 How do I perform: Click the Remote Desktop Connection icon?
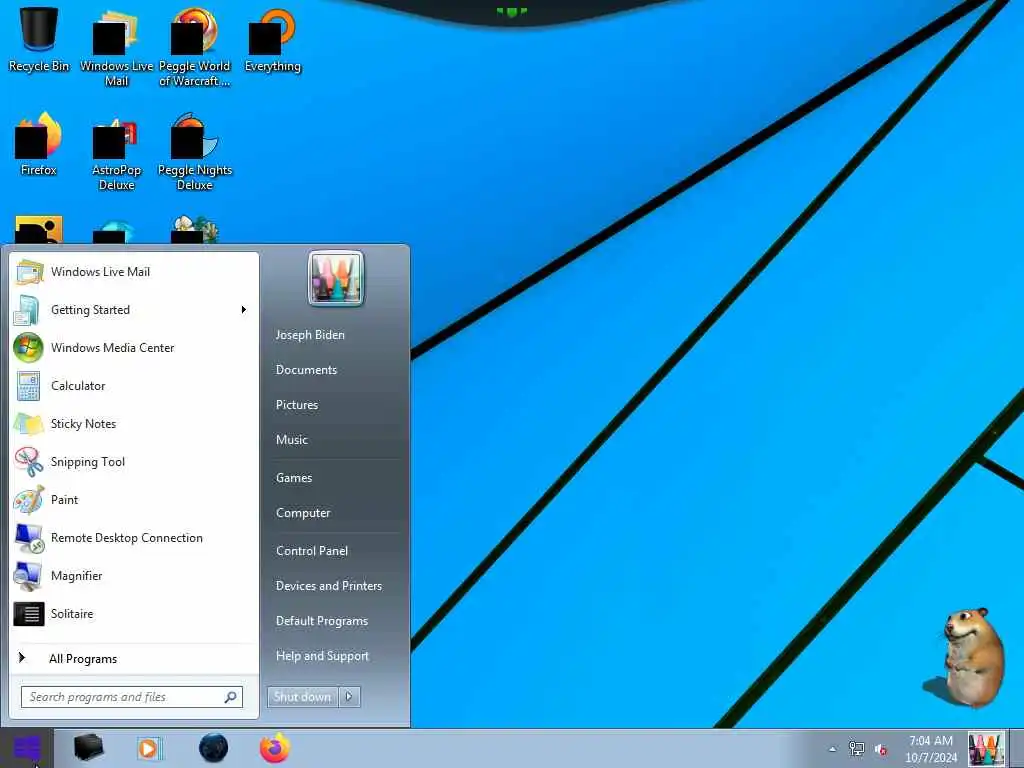[x=29, y=538]
